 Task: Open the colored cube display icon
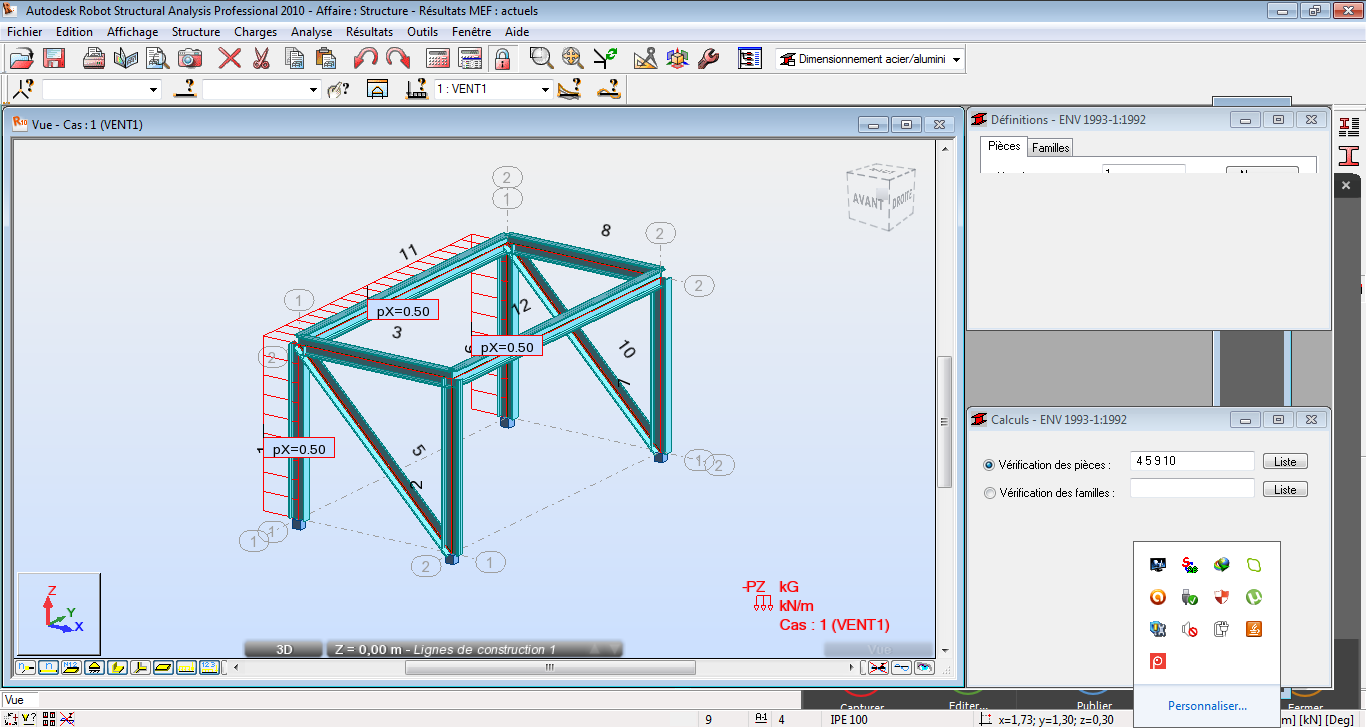click(x=677, y=58)
